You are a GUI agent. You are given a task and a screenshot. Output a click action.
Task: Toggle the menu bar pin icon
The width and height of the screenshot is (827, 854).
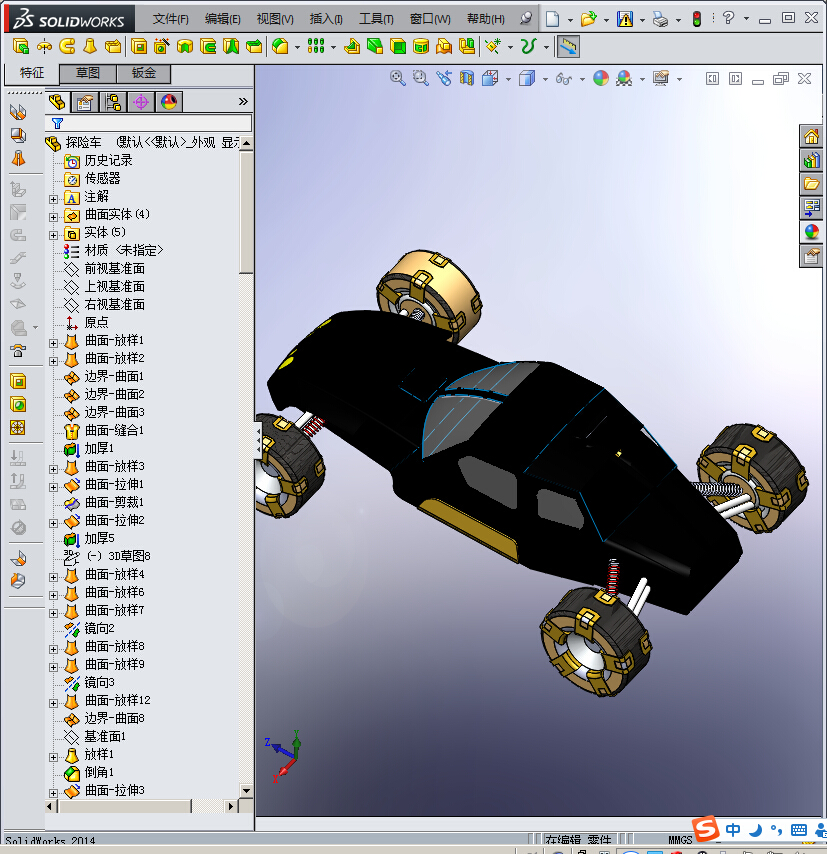526,19
